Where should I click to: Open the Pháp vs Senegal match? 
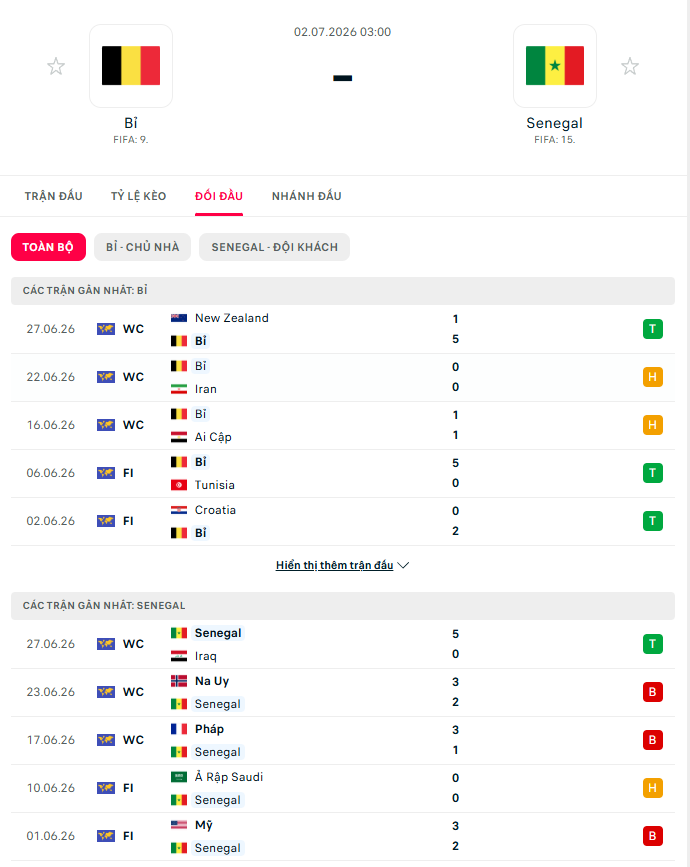(343, 740)
